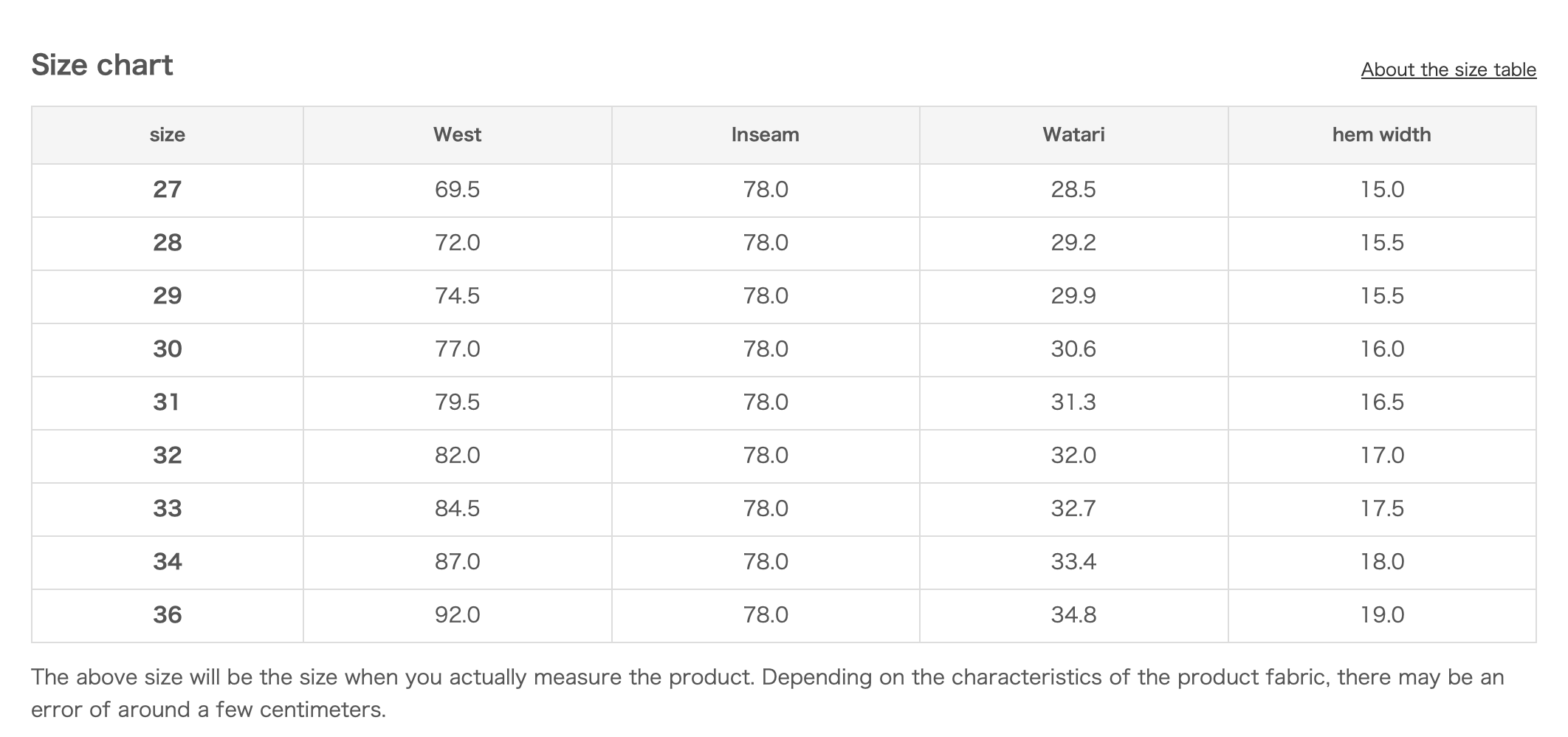This screenshot has height=737, width=1568.
Task: Select the Watari value 33.4
Action: [x=1073, y=562]
